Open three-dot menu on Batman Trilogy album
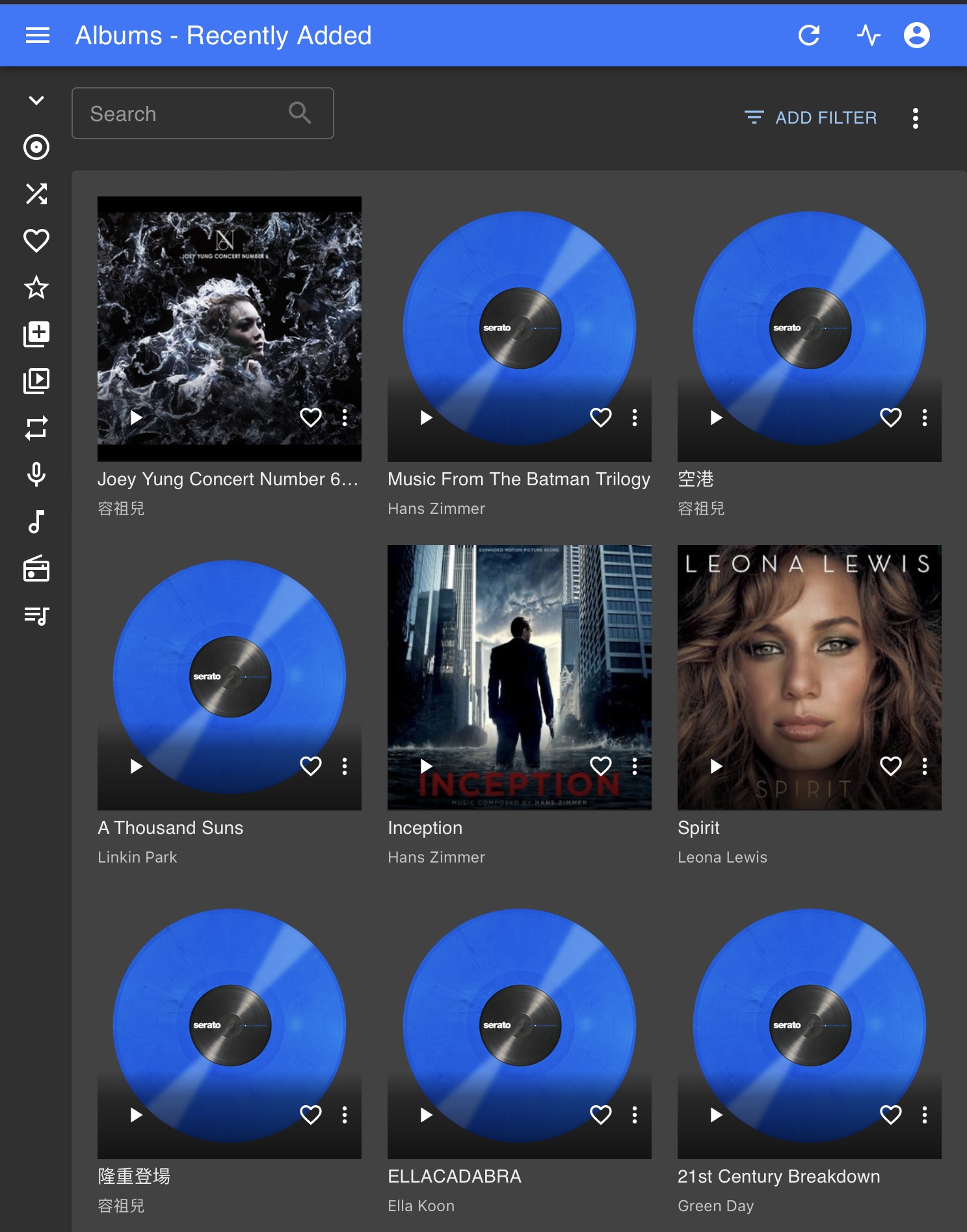This screenshot has width=967, height=1232. click(x=635, y=418)
